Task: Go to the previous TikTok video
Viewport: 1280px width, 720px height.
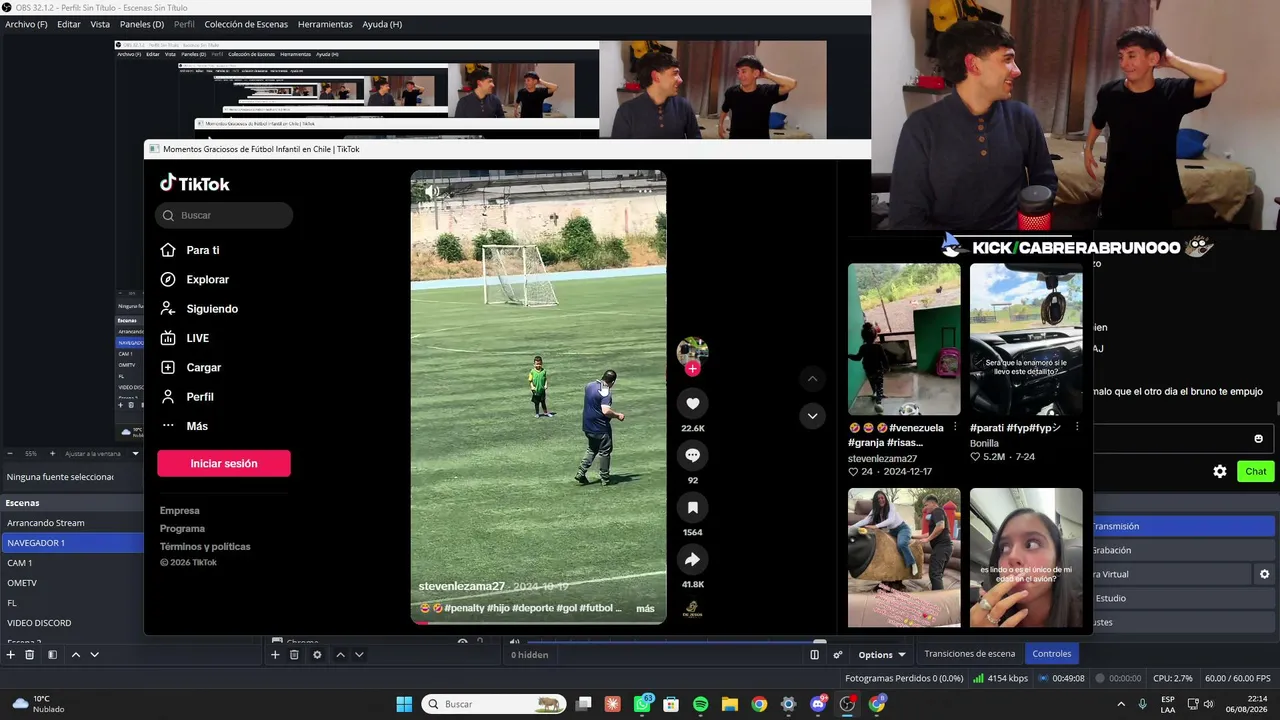Action: click(812, 379)
